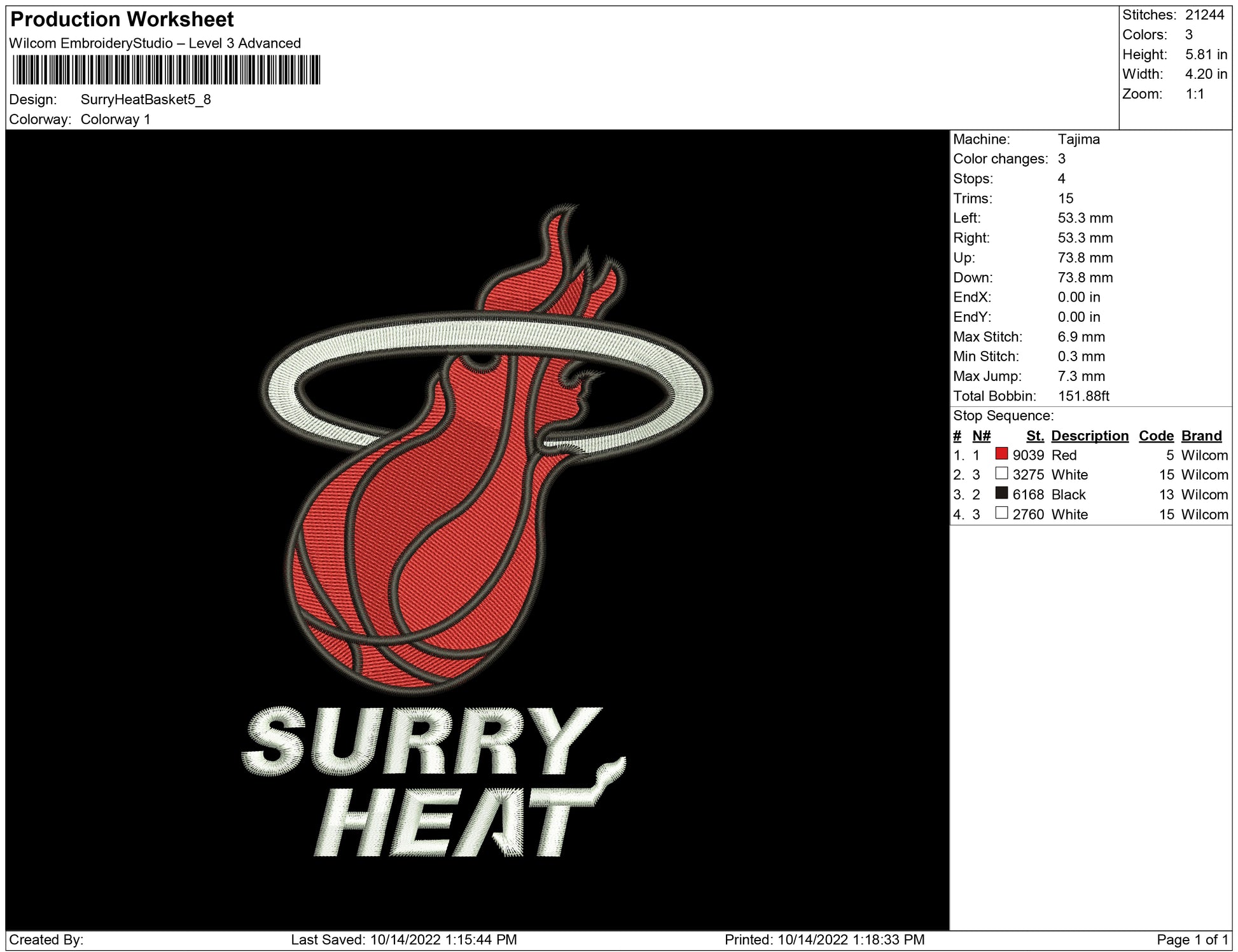Select white swatch in stop row 4
The image size is (1238, 952).
pyautogui.click(x=1001, y=513)
